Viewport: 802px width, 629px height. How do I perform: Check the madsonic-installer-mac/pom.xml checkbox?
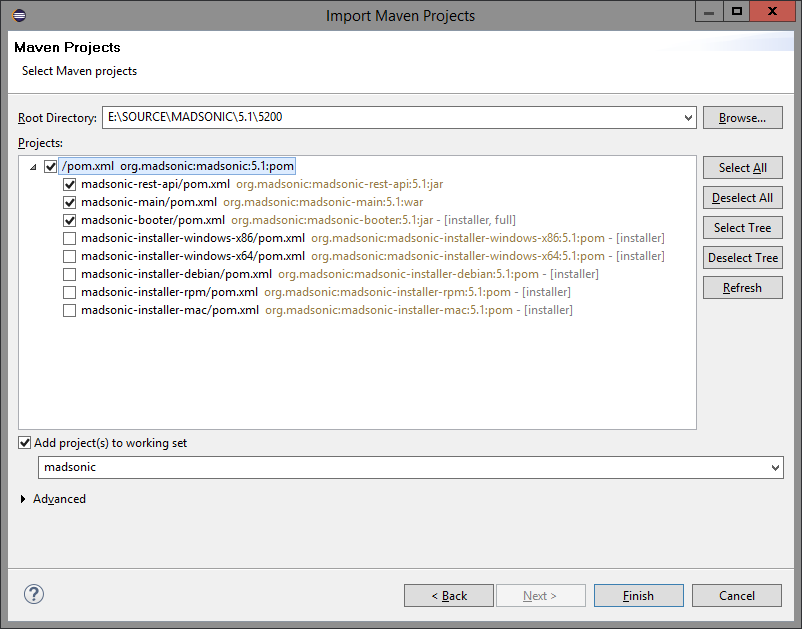(x=70, y=310)
